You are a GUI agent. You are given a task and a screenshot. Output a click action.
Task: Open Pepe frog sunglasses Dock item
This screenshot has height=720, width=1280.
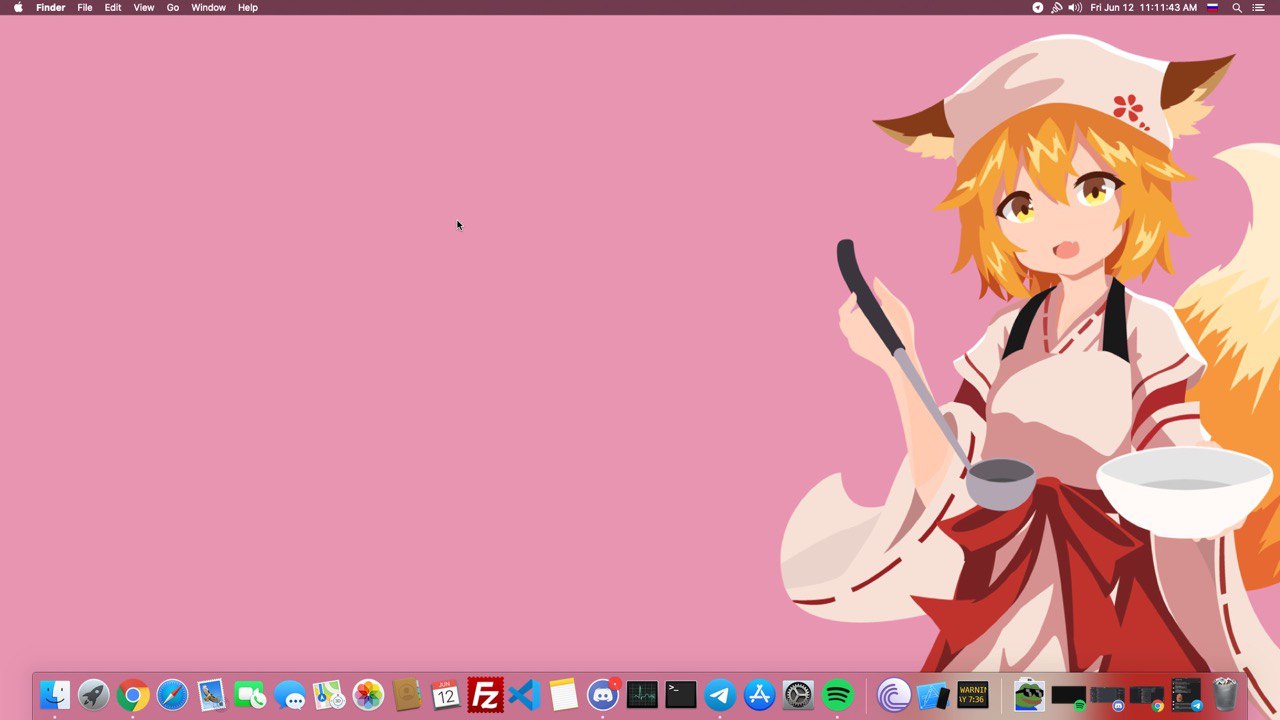1029,694
